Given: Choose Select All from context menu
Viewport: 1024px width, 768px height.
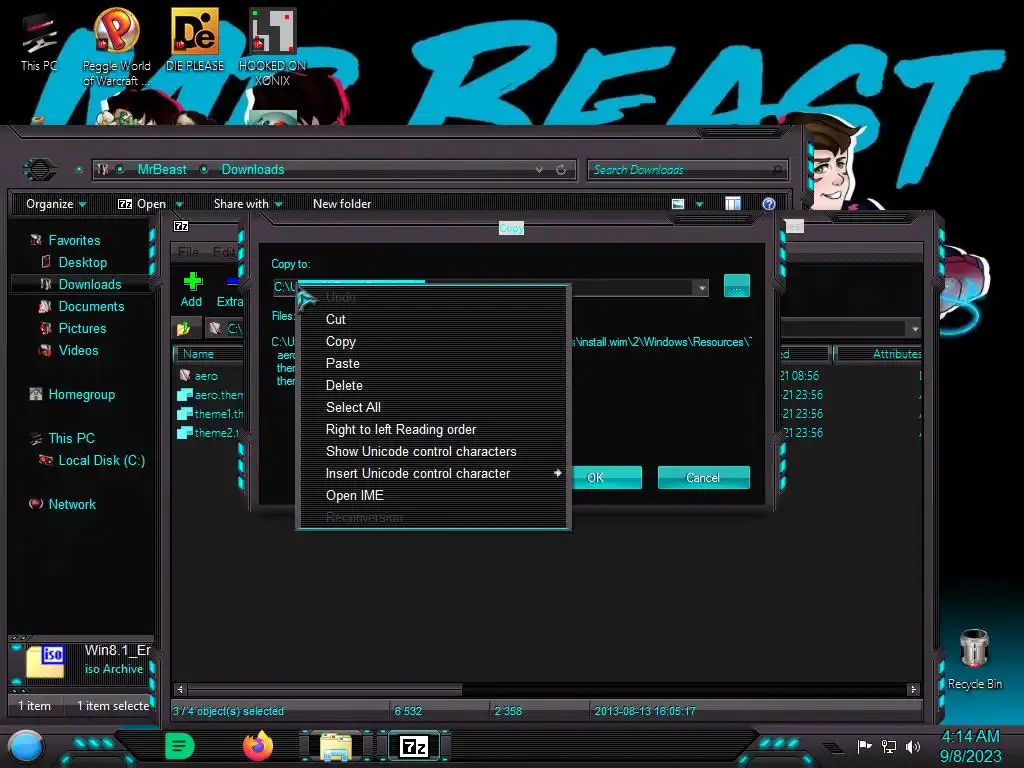Looking at the screenshot, I should (432, 408).
